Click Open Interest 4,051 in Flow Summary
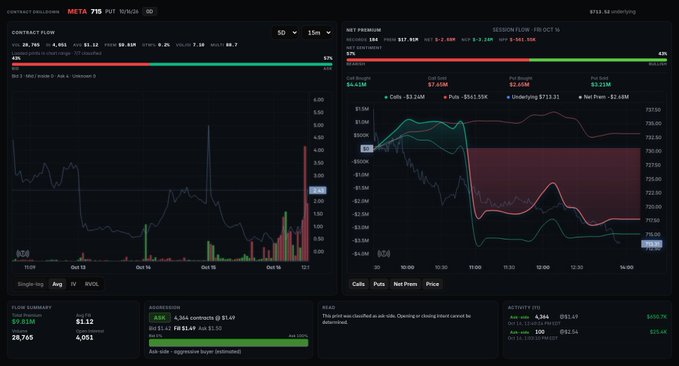The width and height of the screenshot is (679, 366). tap(84, 337)
